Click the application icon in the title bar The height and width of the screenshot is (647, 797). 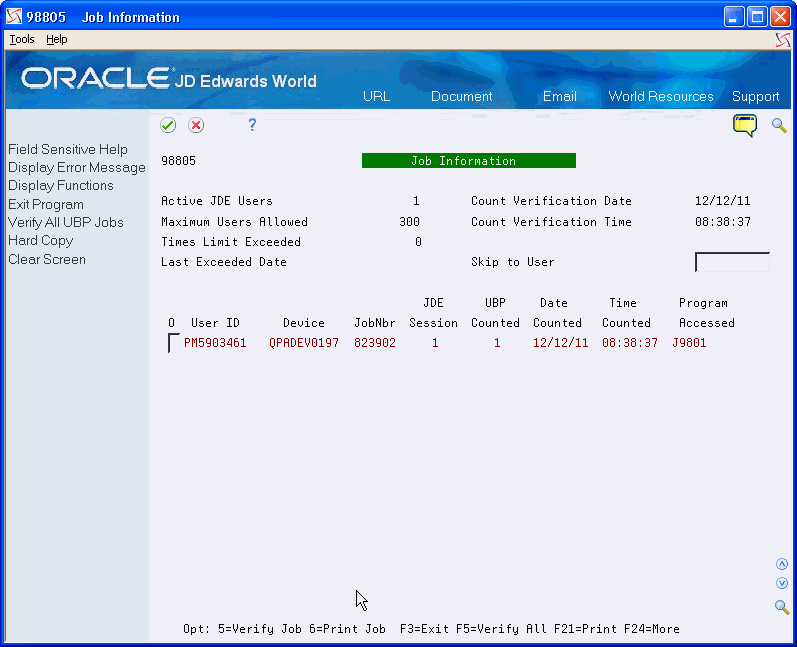click(x=14, y=17)
